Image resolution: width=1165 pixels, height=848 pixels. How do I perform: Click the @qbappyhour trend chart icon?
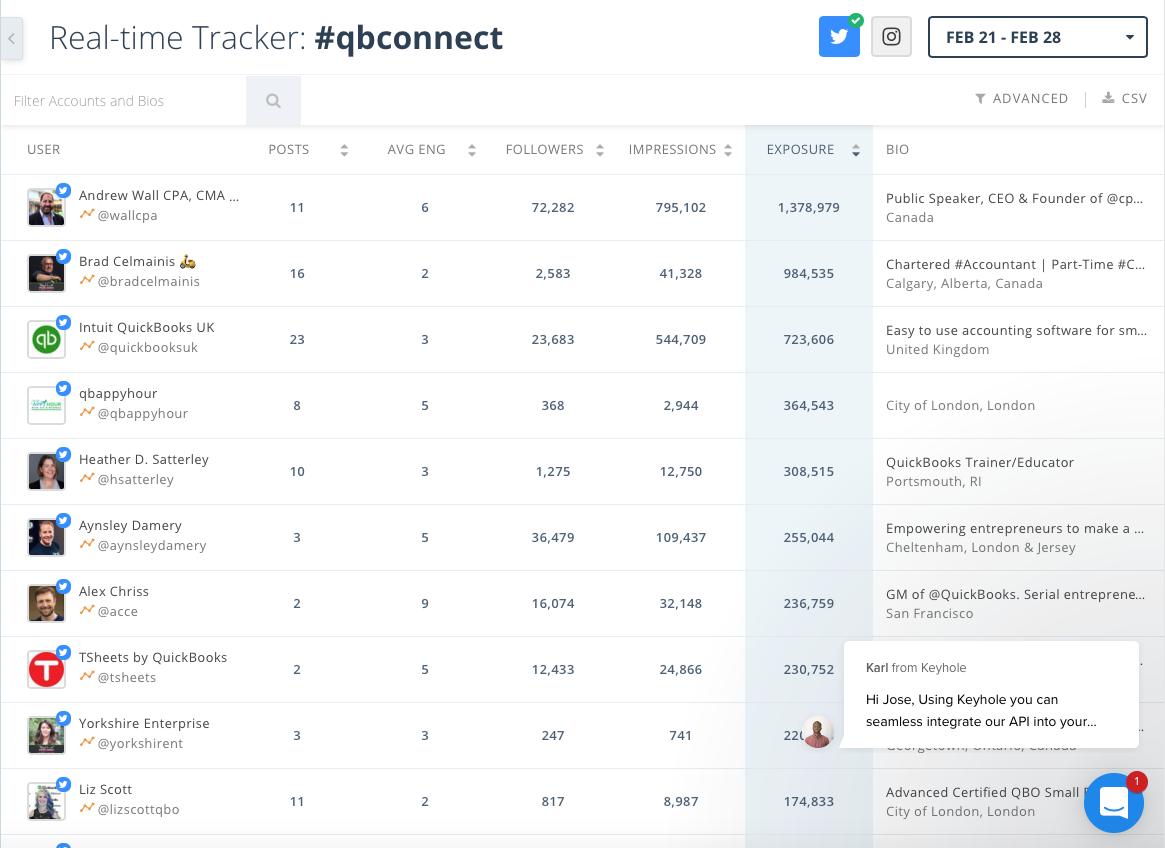pyautogui.click(x=87, y=412)
